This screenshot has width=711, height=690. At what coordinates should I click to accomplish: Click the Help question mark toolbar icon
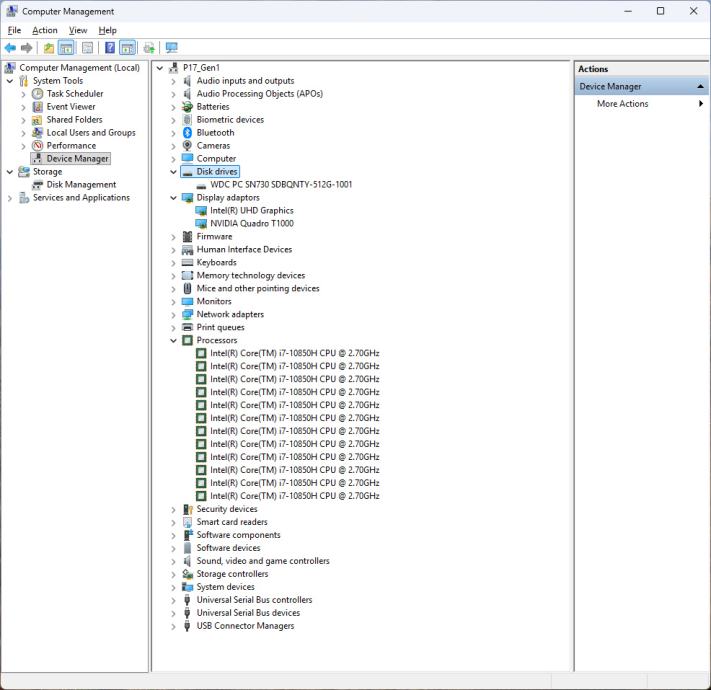(109, 48)
